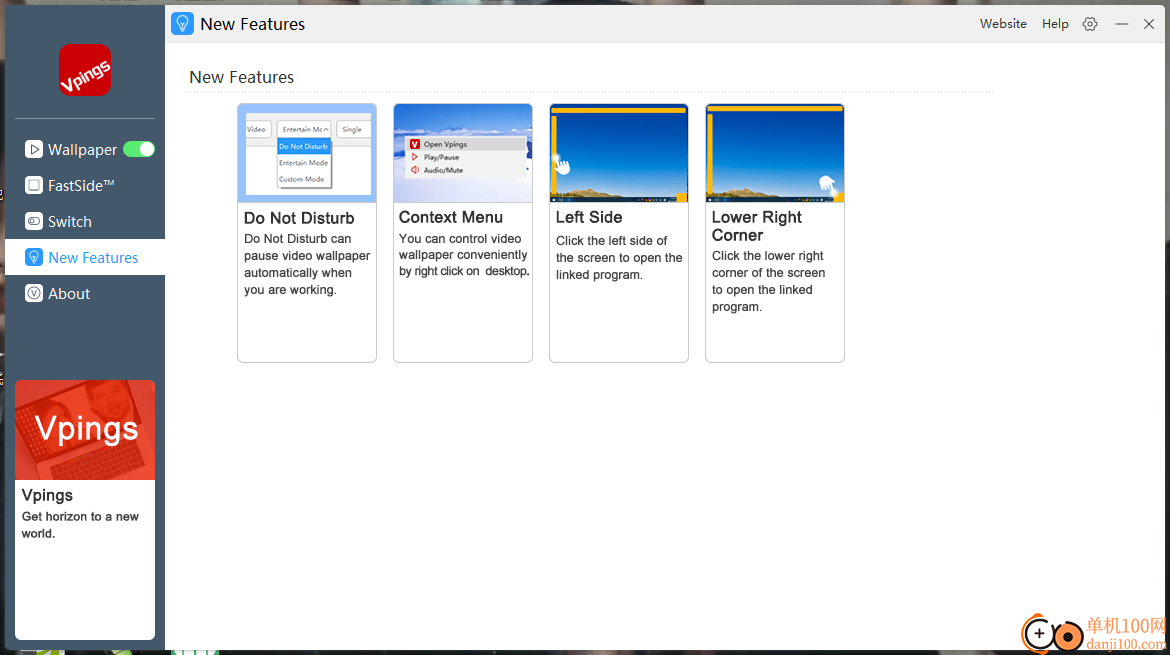Click the FastSide square icon

[34, 185]
